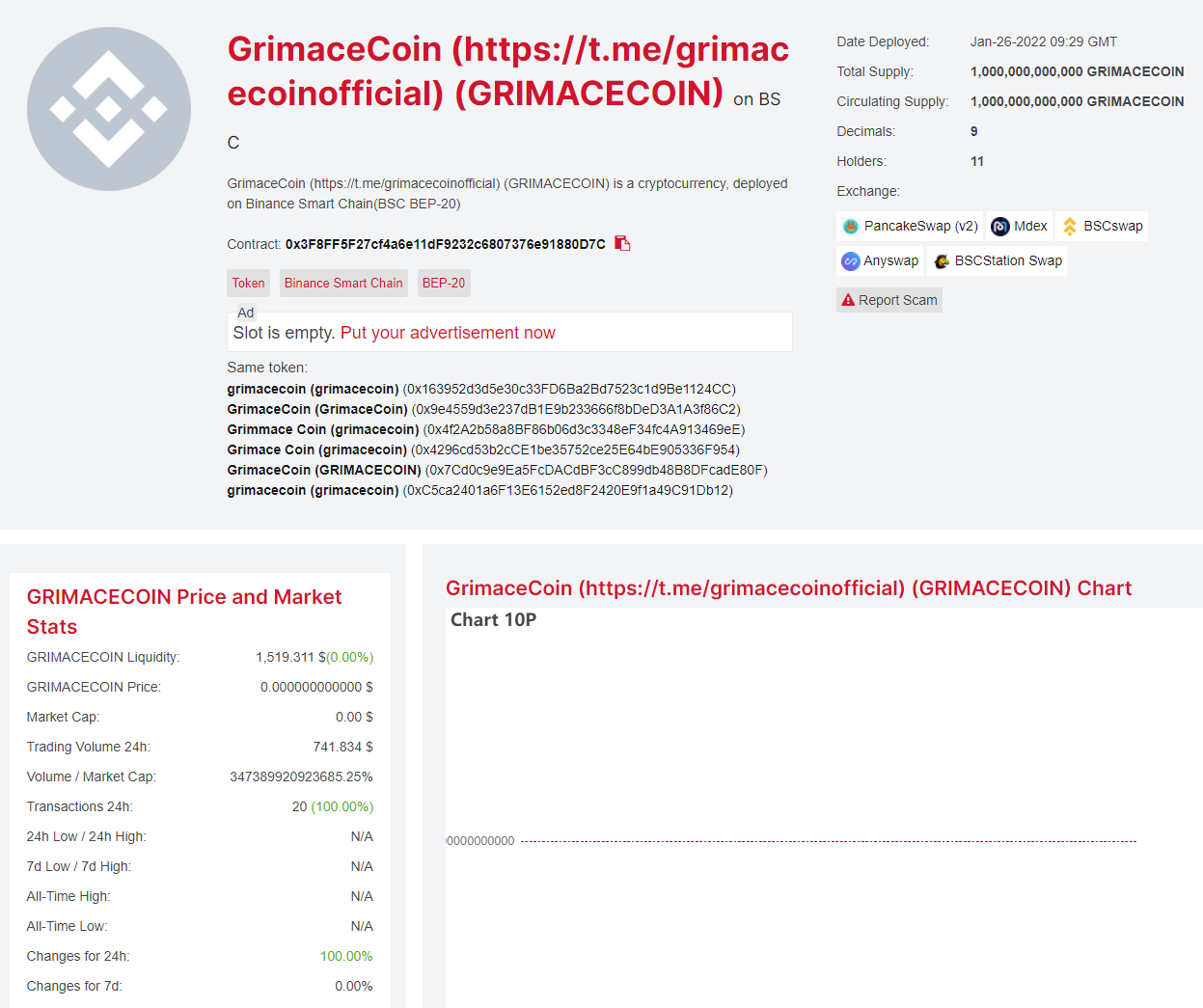Viewport: 1203px width, 1008px height.
Task: Click the BSCStation Swap logo icon
Action: pyautogui.click(x=942, y=261)
